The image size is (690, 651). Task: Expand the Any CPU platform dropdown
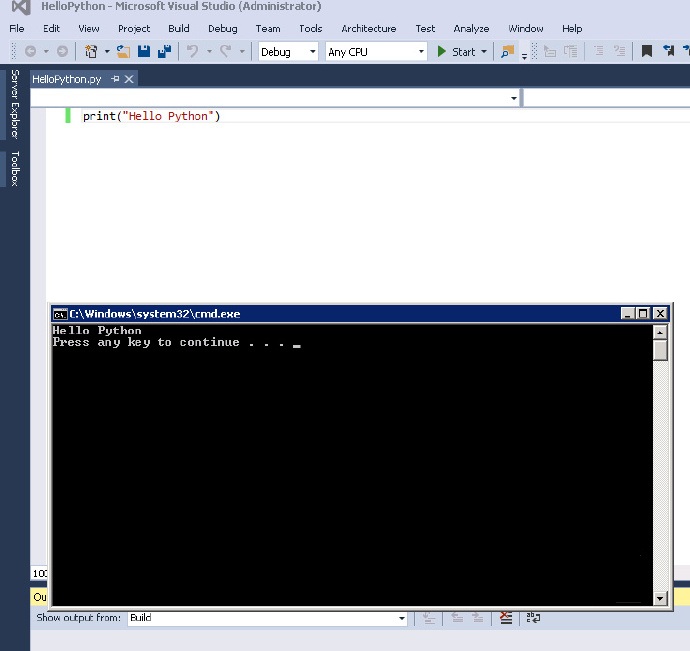(420, 52)
